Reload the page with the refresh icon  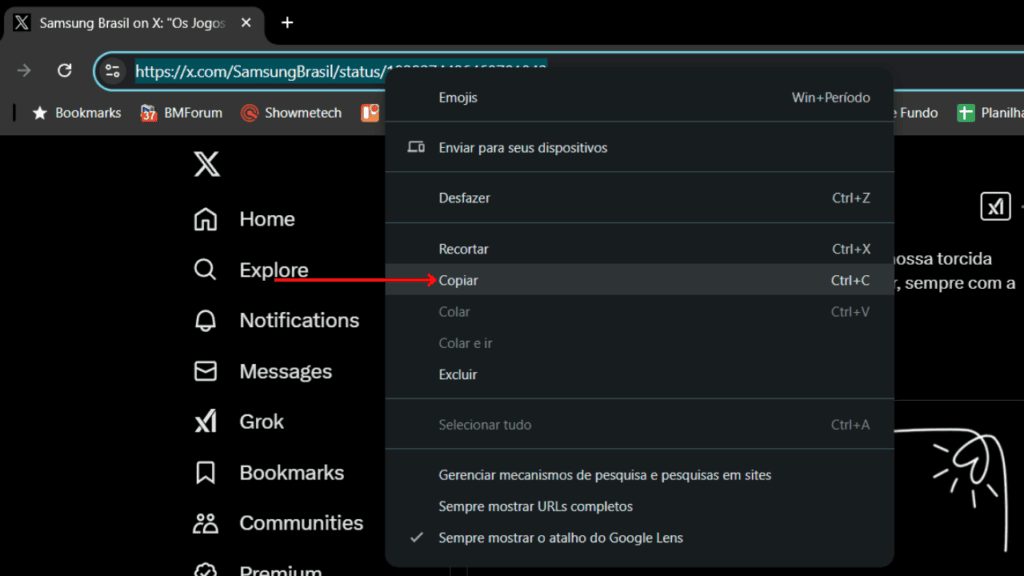(64, 70)
